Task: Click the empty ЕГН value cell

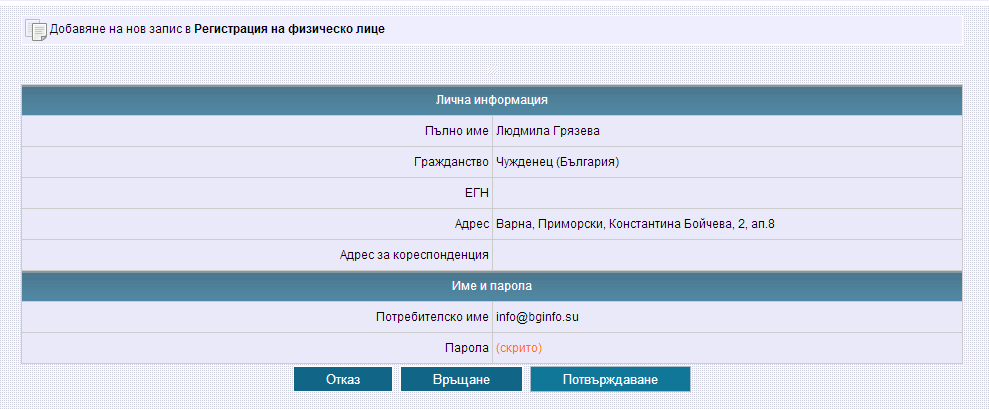Action: click(x=727, y=193)
